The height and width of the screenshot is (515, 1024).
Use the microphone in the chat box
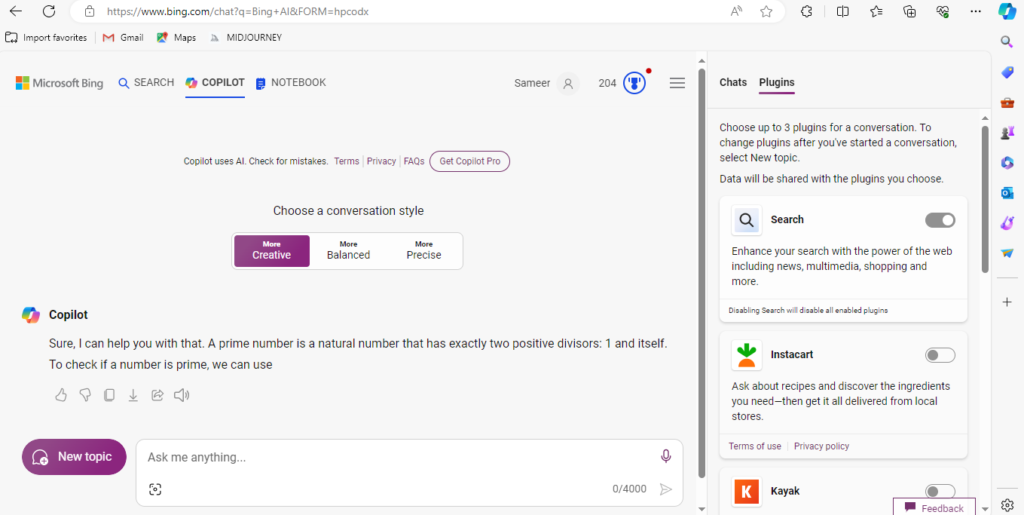tap(665, 456)
